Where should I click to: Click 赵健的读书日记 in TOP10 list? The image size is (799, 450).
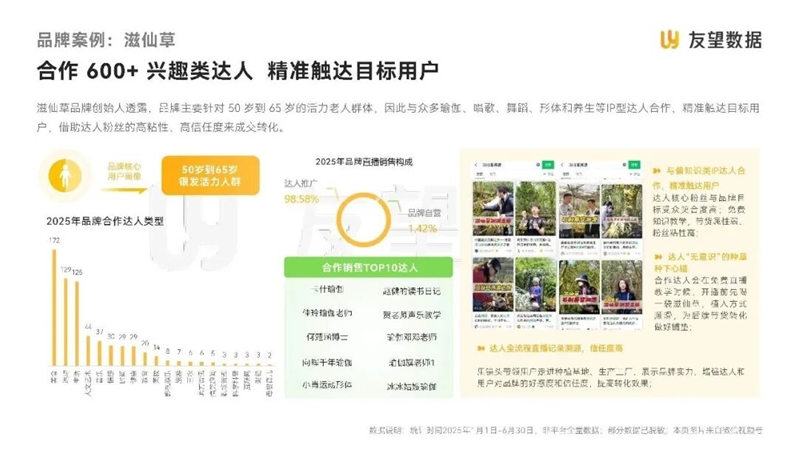(x=412, y=292)
